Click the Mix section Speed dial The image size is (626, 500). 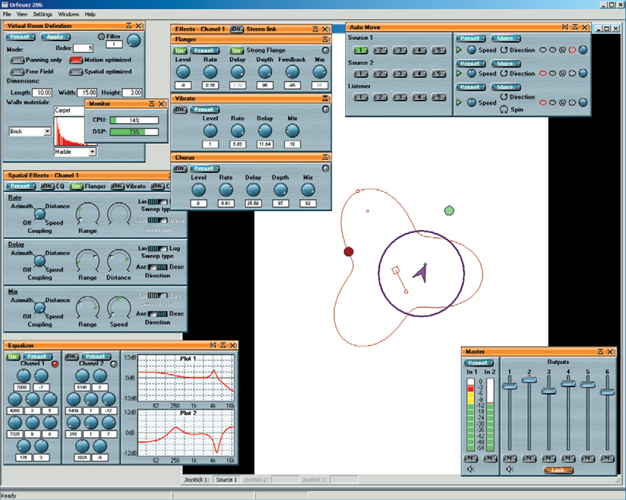pos(119,308)
